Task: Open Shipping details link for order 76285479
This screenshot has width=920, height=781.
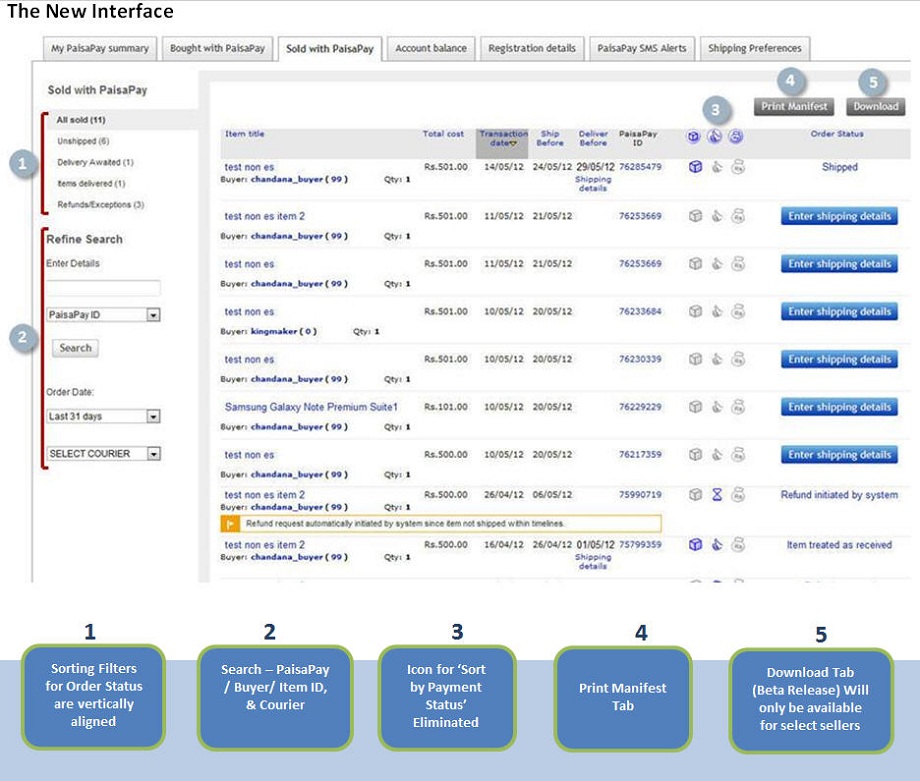Action: 593,184
